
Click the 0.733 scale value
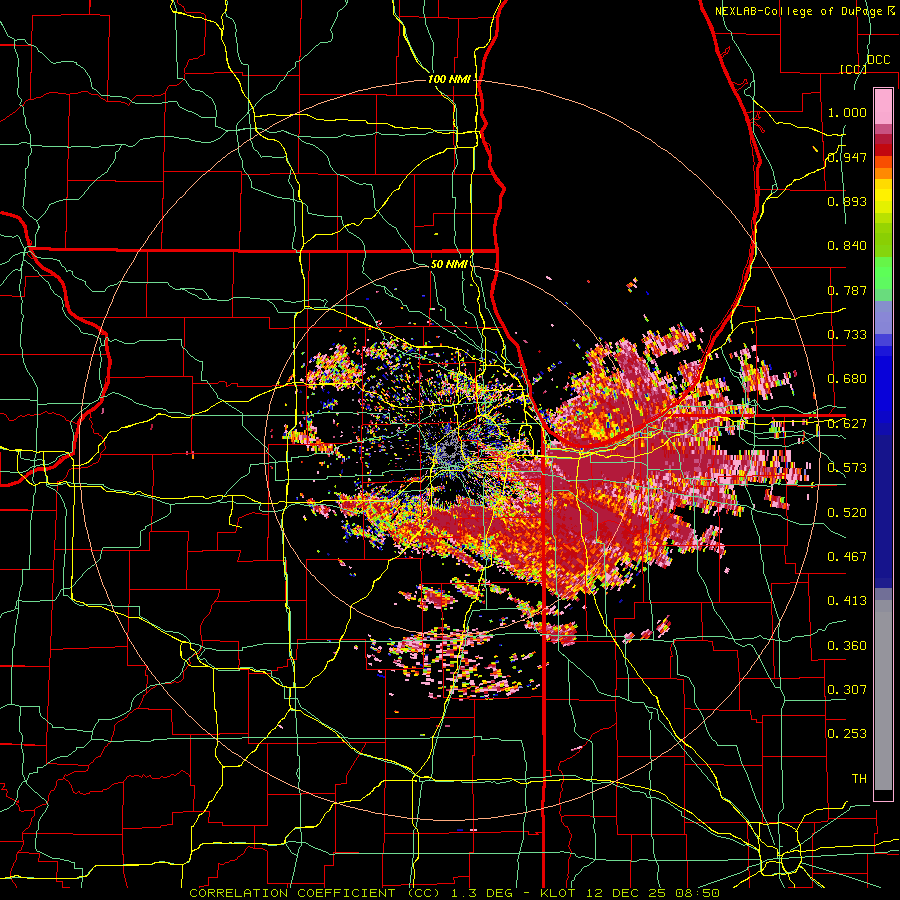(847, 335)
